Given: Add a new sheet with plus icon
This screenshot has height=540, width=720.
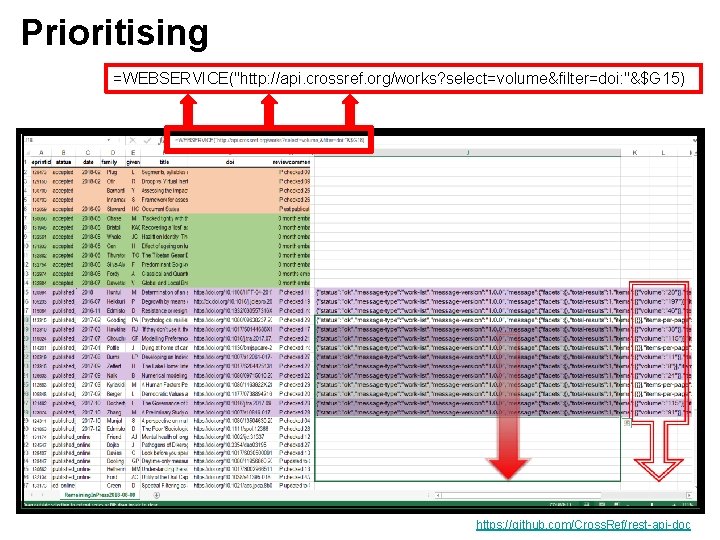Looking at the screenshot, I should (157, 495).
